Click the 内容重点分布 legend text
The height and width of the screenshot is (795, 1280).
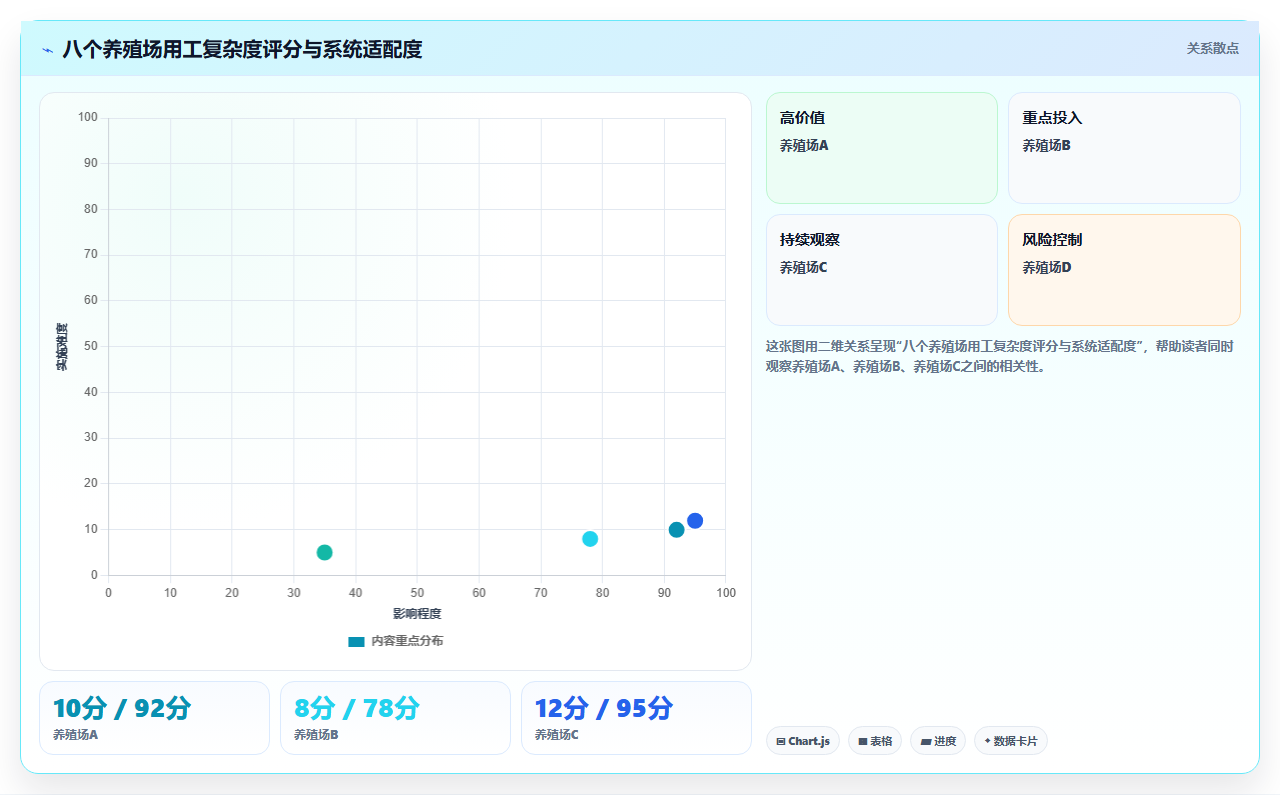[x=407, y=641]
